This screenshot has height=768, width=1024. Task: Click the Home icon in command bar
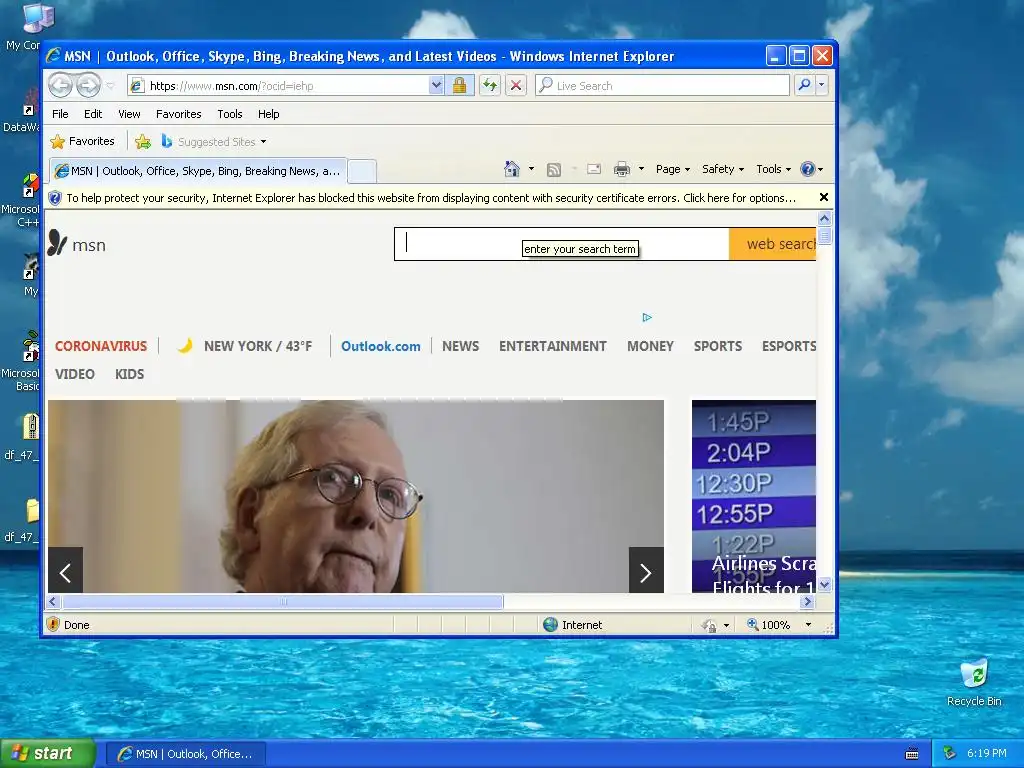click(x=512, y=169)
